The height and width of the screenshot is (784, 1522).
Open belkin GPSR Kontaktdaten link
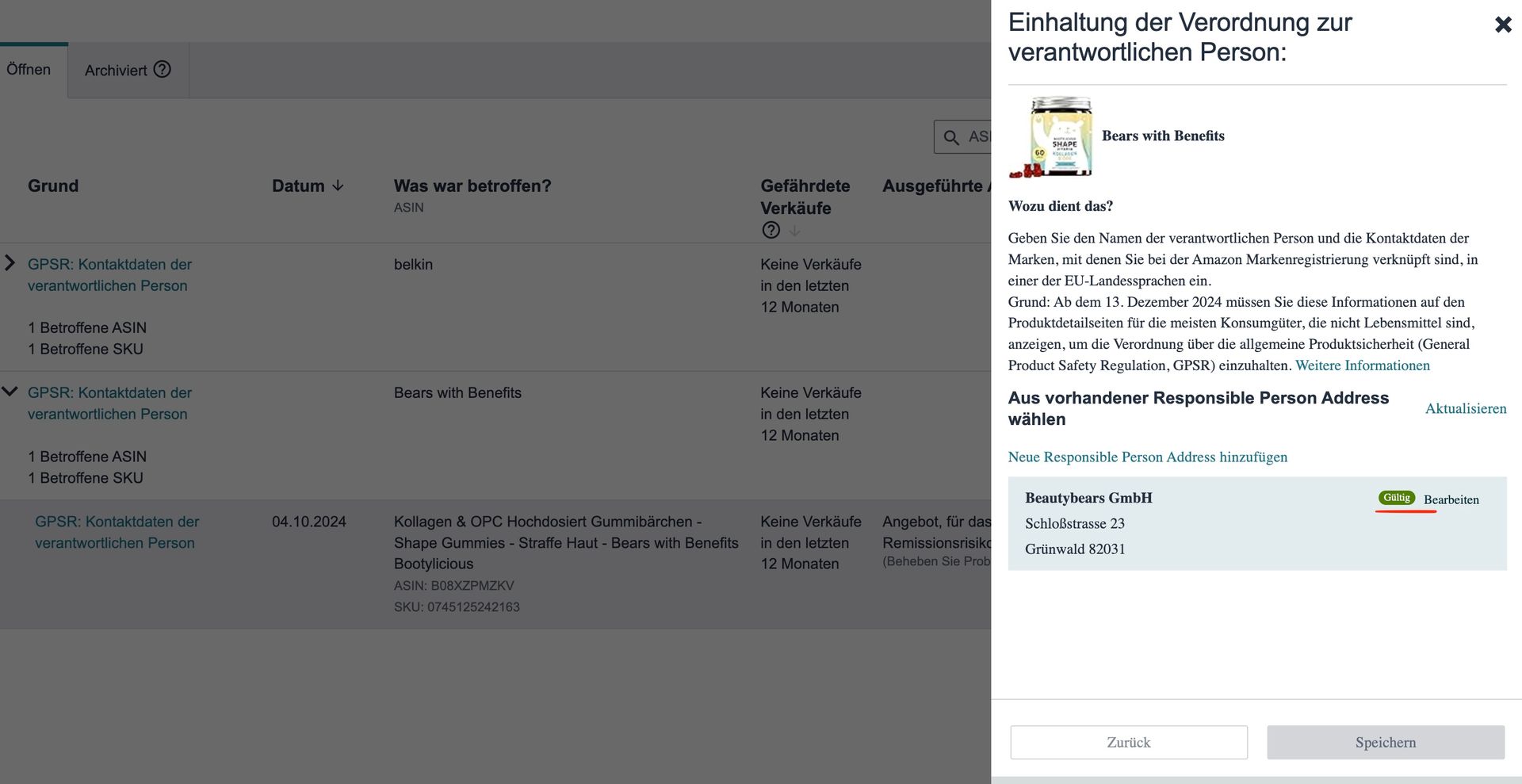(109, 274)
